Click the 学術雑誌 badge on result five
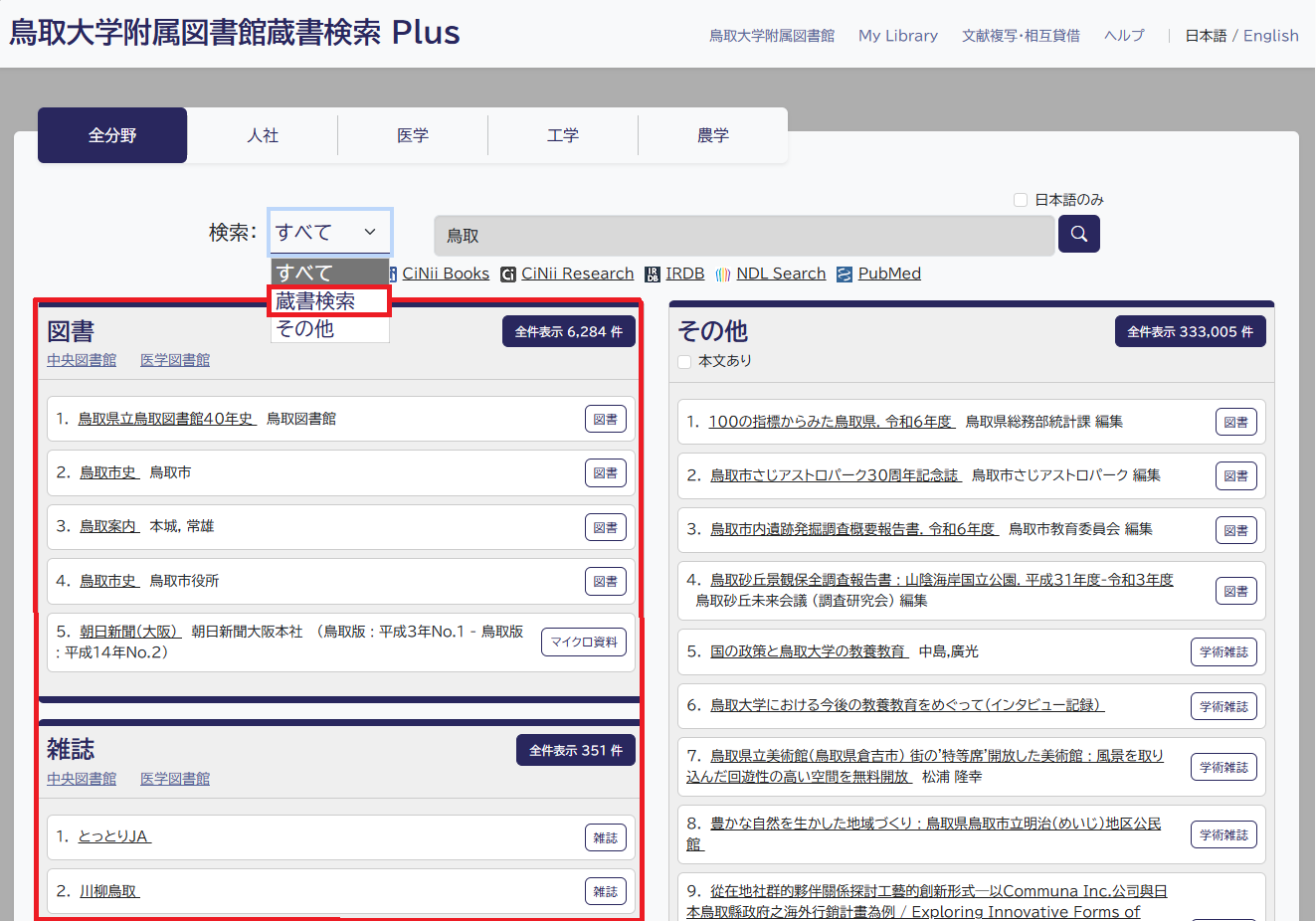The width and height of the screenshot is (1316, 921). pos(1223,651)
